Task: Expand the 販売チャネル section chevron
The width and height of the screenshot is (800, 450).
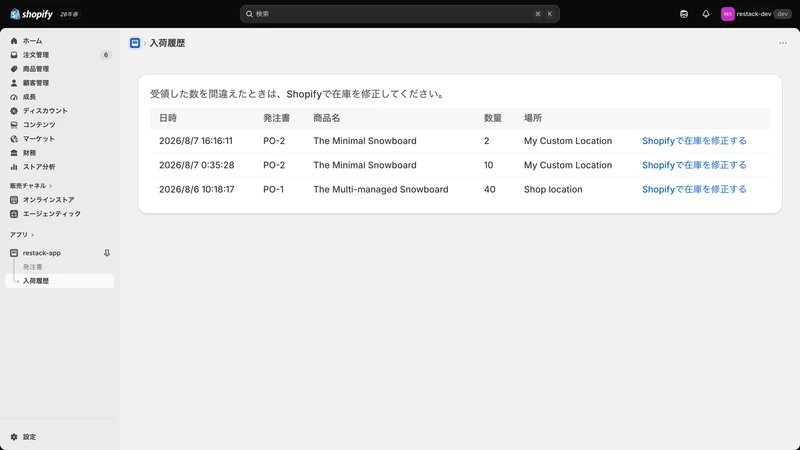Action: click(x=51, y=186)
